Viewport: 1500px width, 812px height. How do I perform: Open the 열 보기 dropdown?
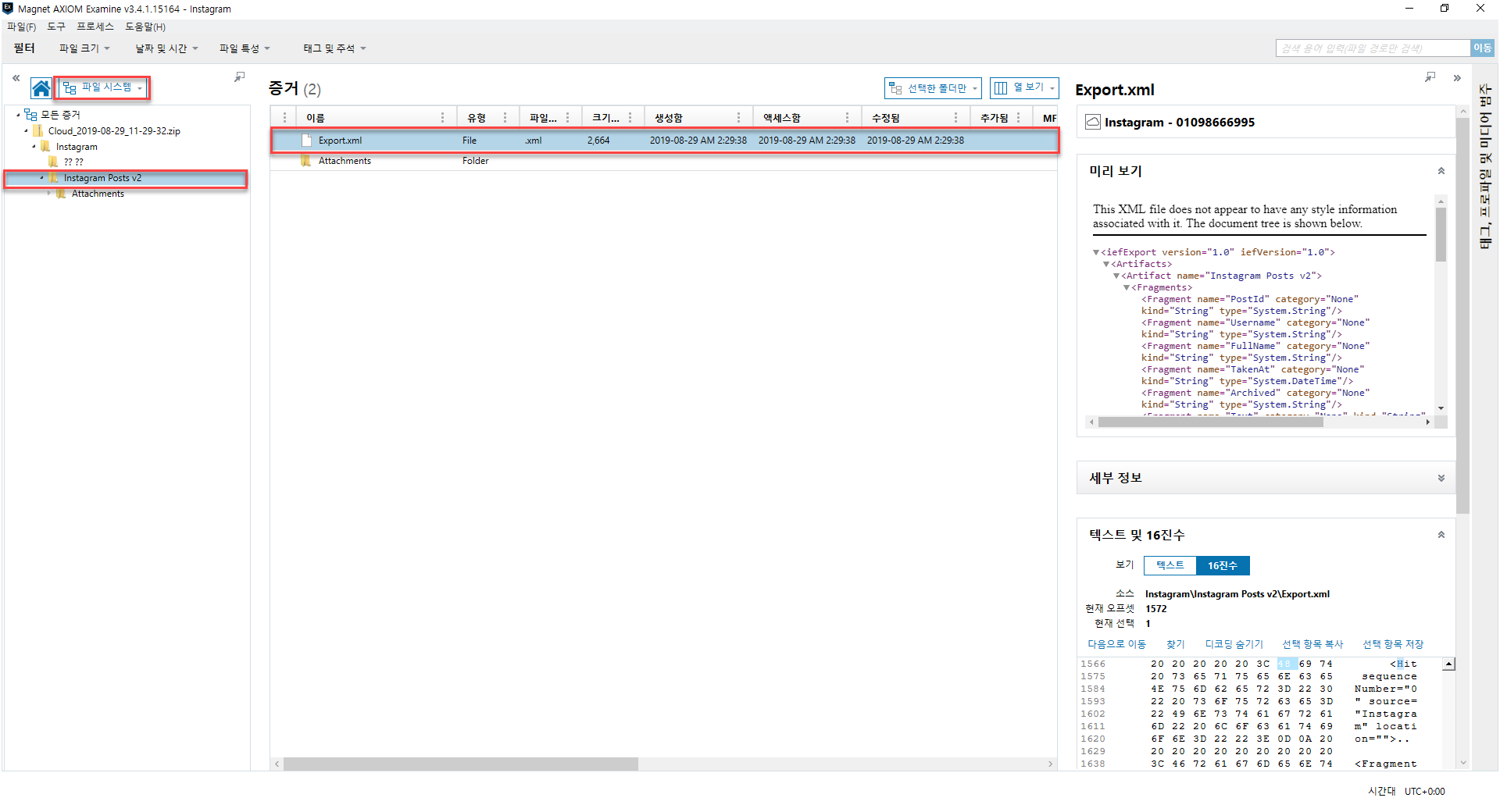1024,88
